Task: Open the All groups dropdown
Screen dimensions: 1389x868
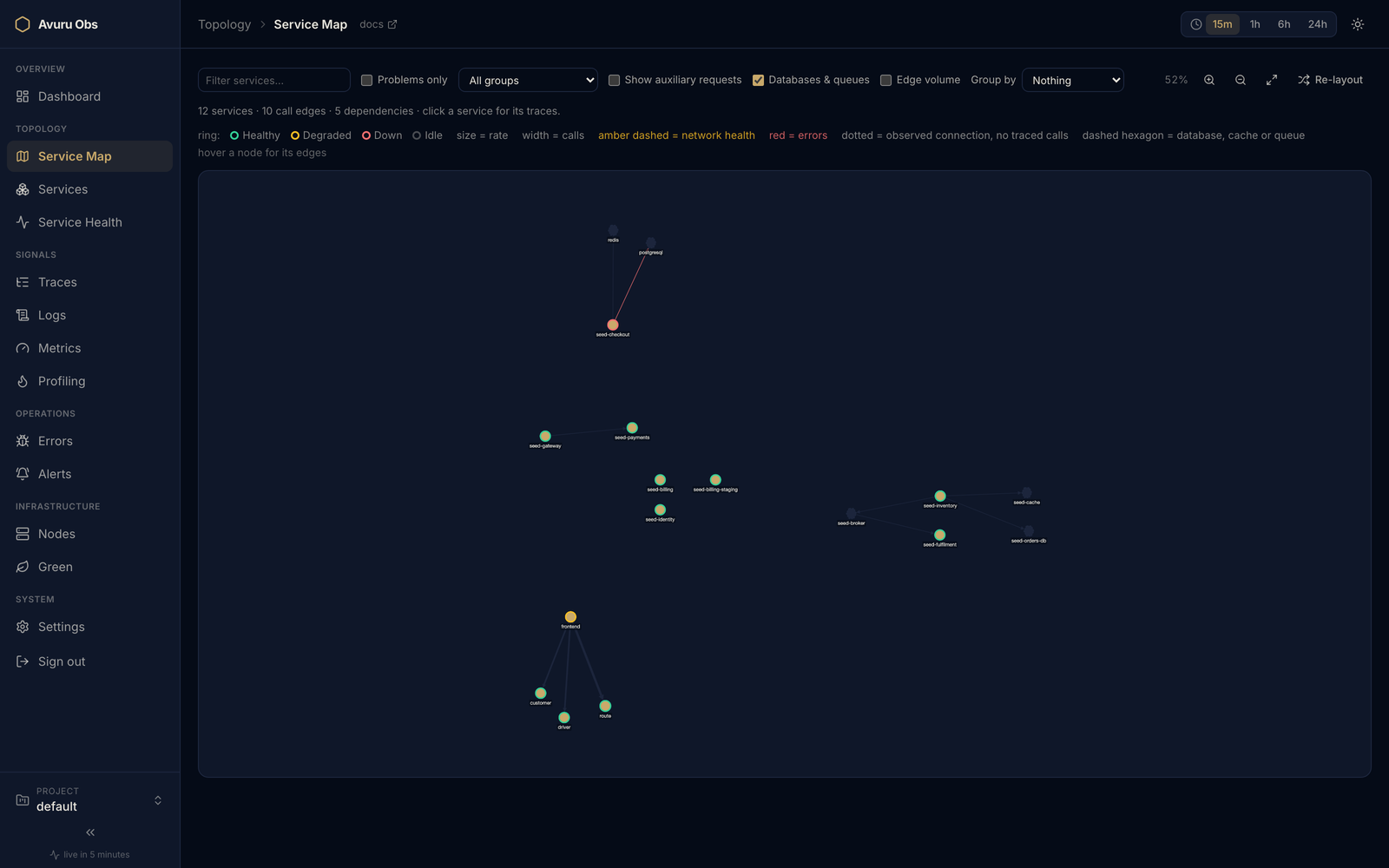Action: click(x=528, y=80)
